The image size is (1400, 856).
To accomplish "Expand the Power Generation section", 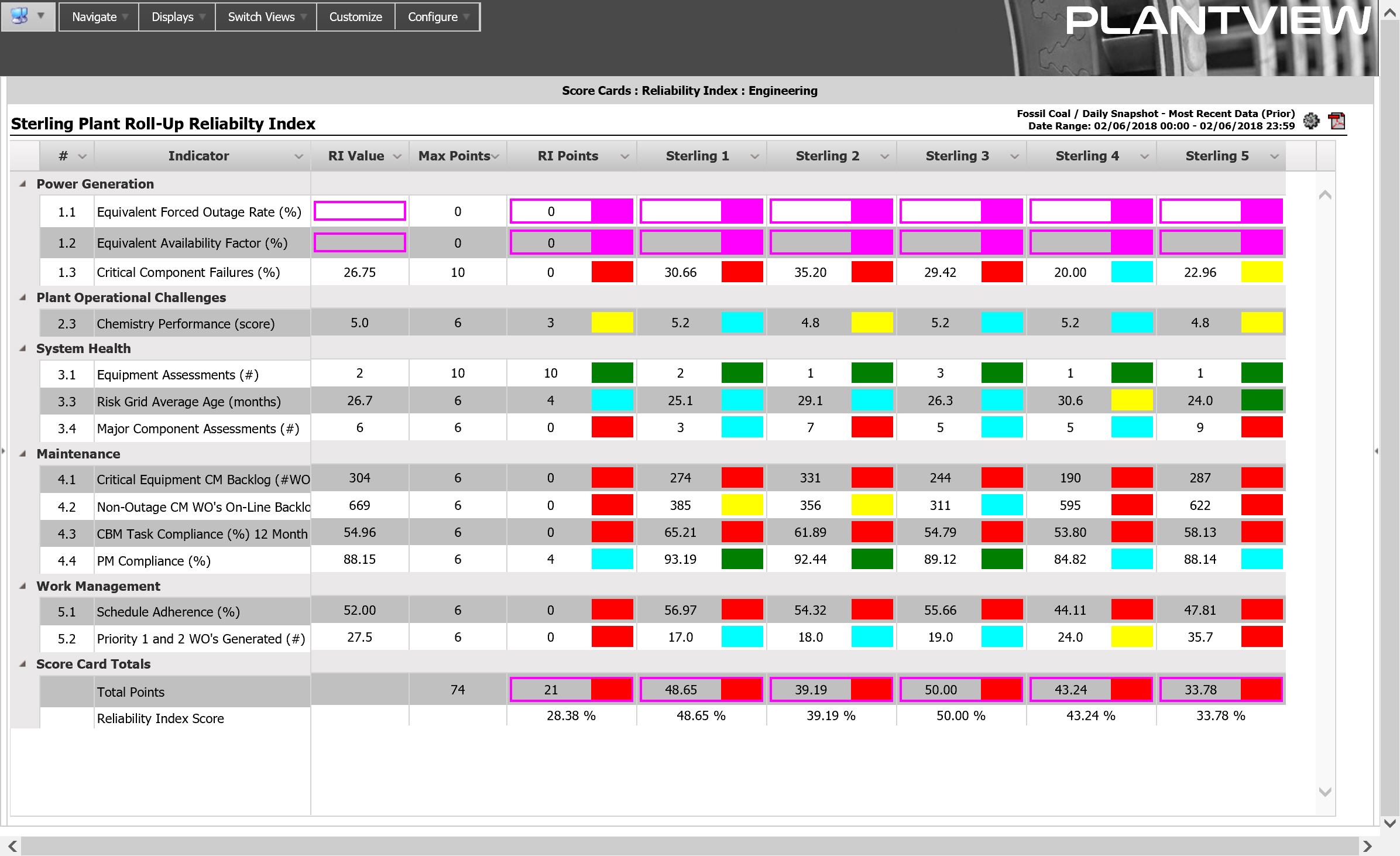I will click(23, 183).
